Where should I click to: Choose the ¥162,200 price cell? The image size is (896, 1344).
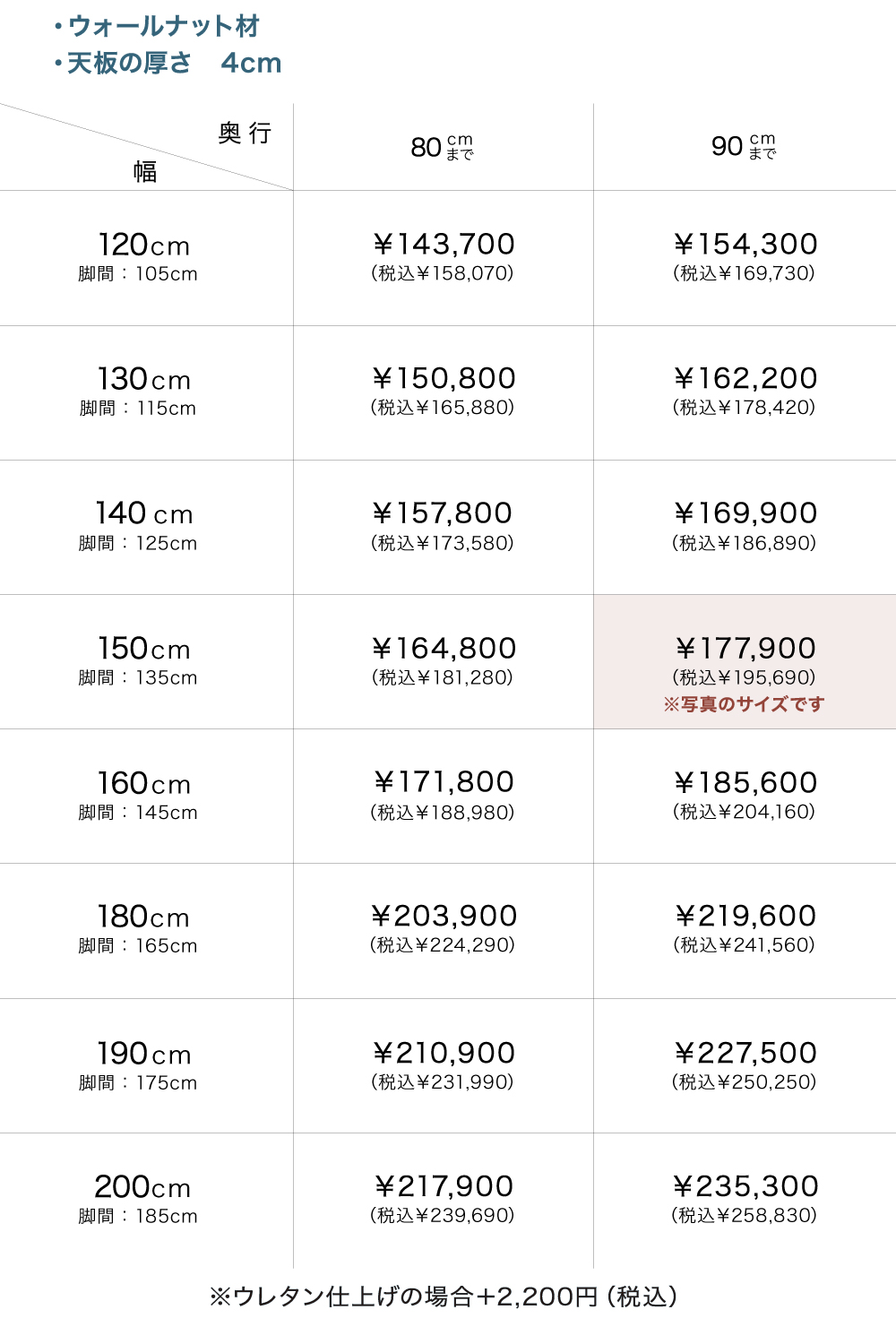click(745, 392)
